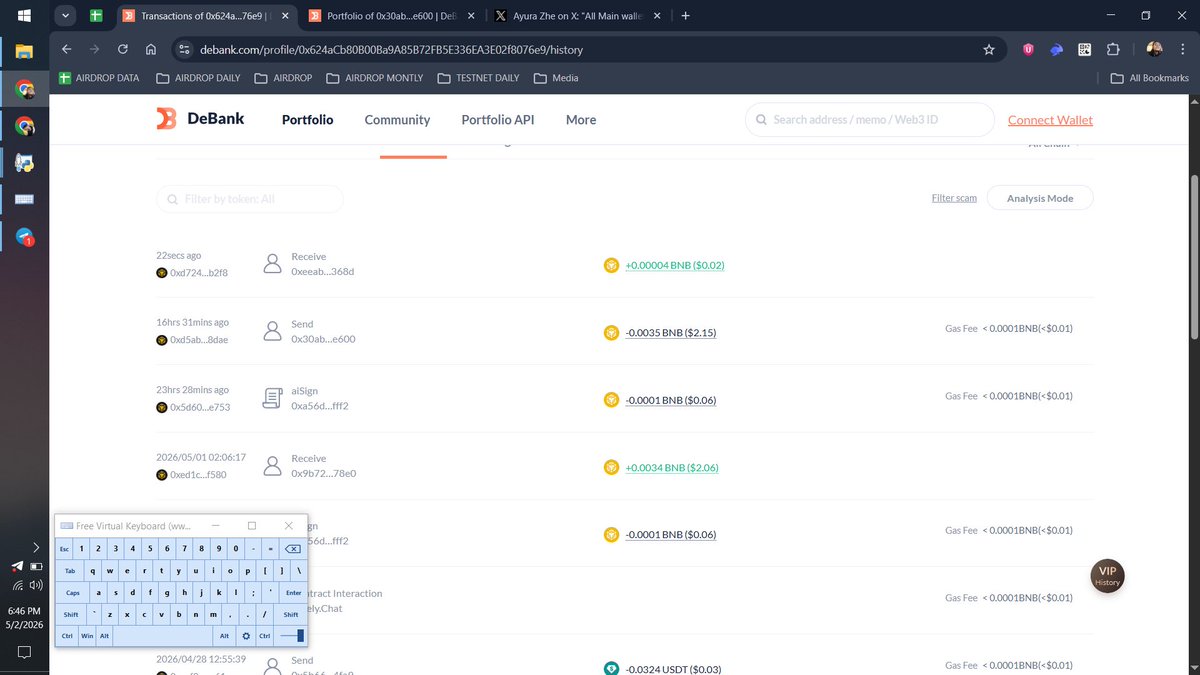Click the -0.0035 BNB ($2.15) amount
Viewport: 1200px width, 675px height.
(670, 332)
